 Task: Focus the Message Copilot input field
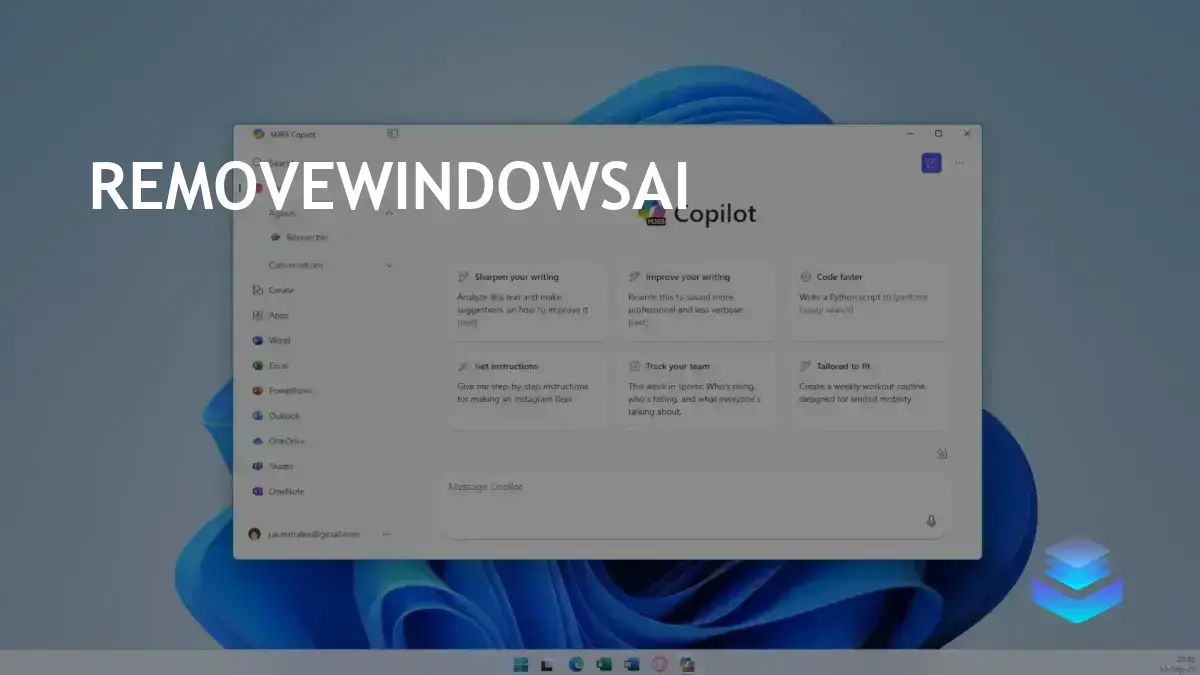click(x=694, y=506)
